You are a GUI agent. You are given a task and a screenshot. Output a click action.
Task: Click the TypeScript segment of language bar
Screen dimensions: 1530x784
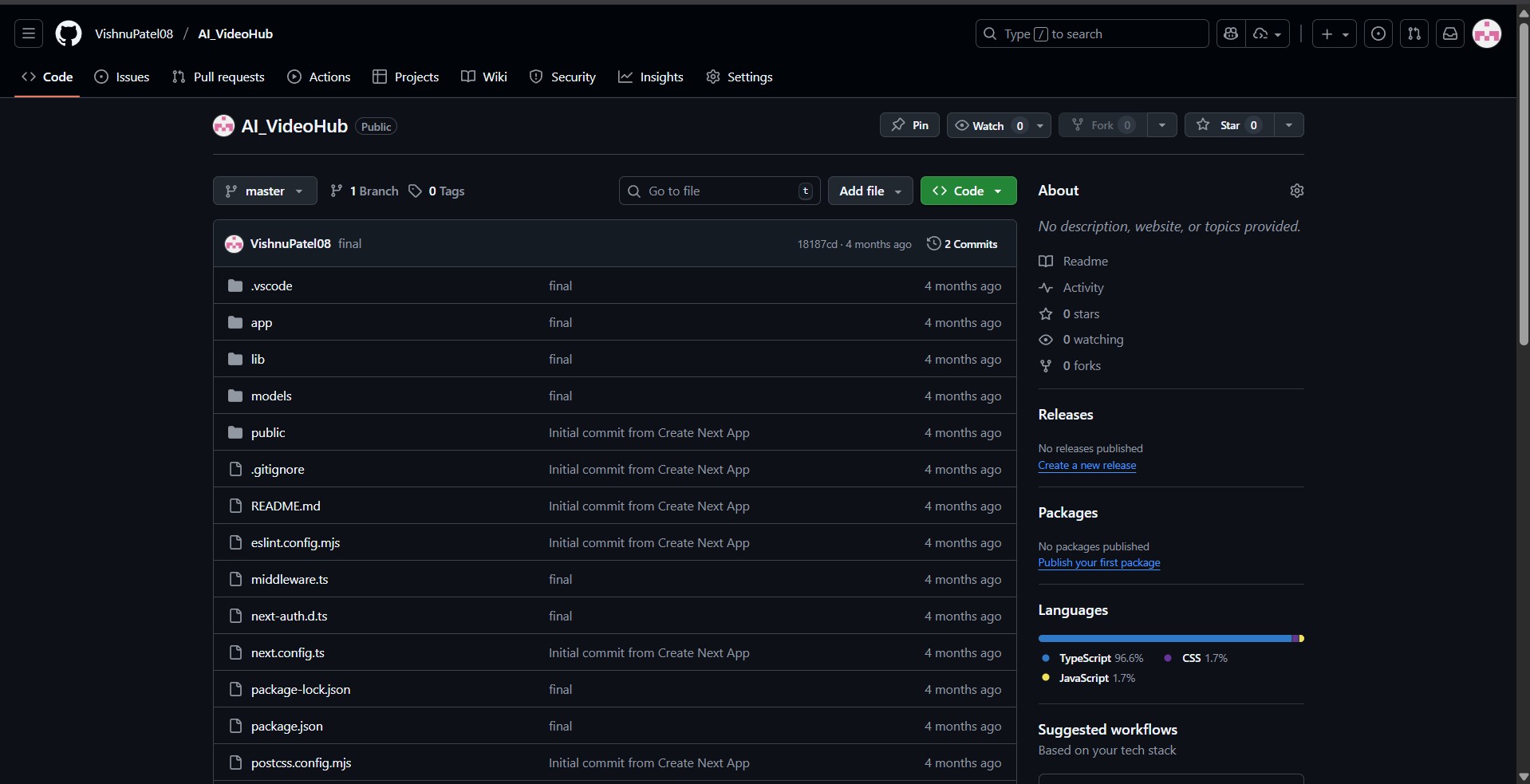1164,638
